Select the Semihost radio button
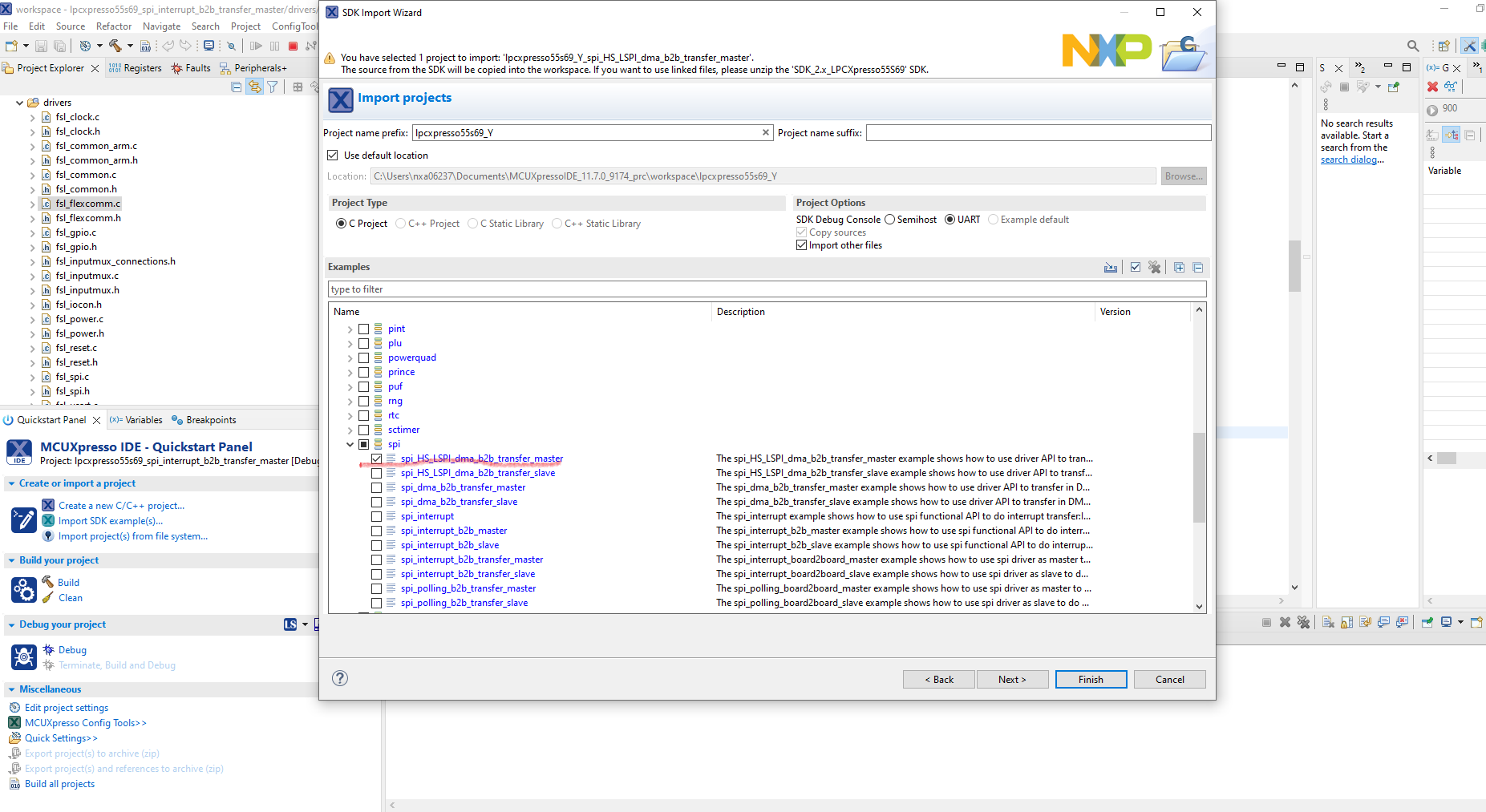 [x=889, y=219]
